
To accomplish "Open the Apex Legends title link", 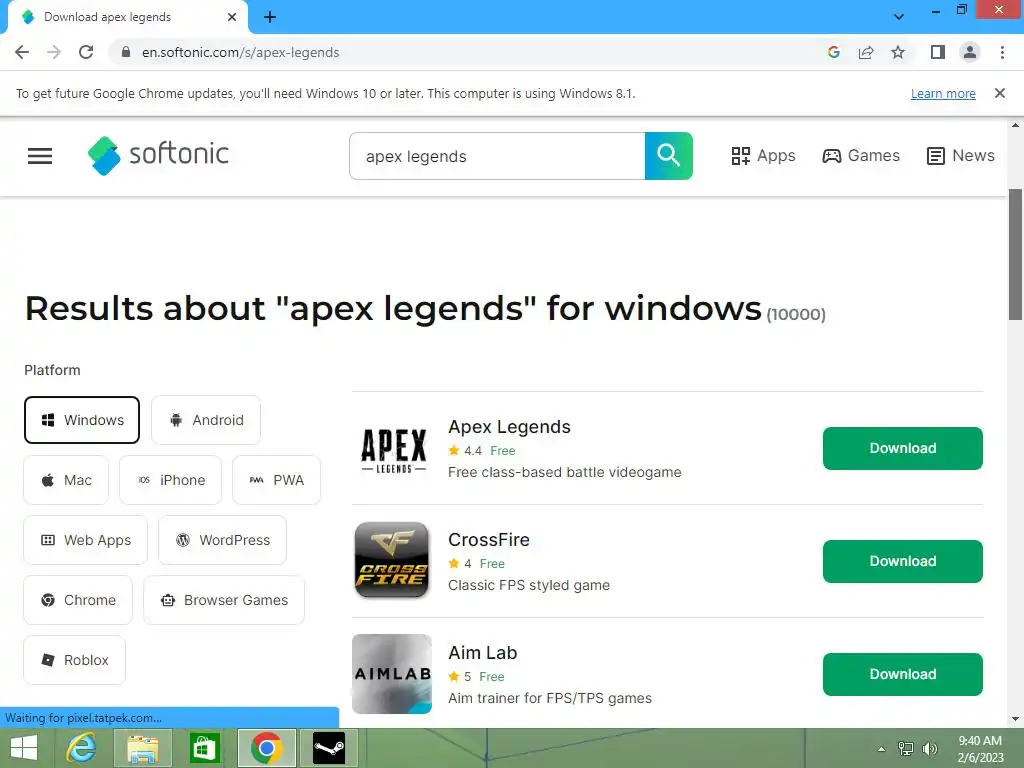I will pos(509,426).
